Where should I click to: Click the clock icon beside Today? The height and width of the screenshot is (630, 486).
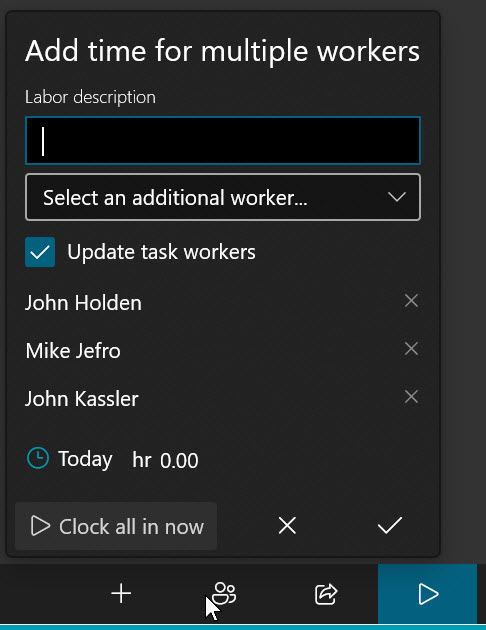pyautogui.click(x=38, y=458)
